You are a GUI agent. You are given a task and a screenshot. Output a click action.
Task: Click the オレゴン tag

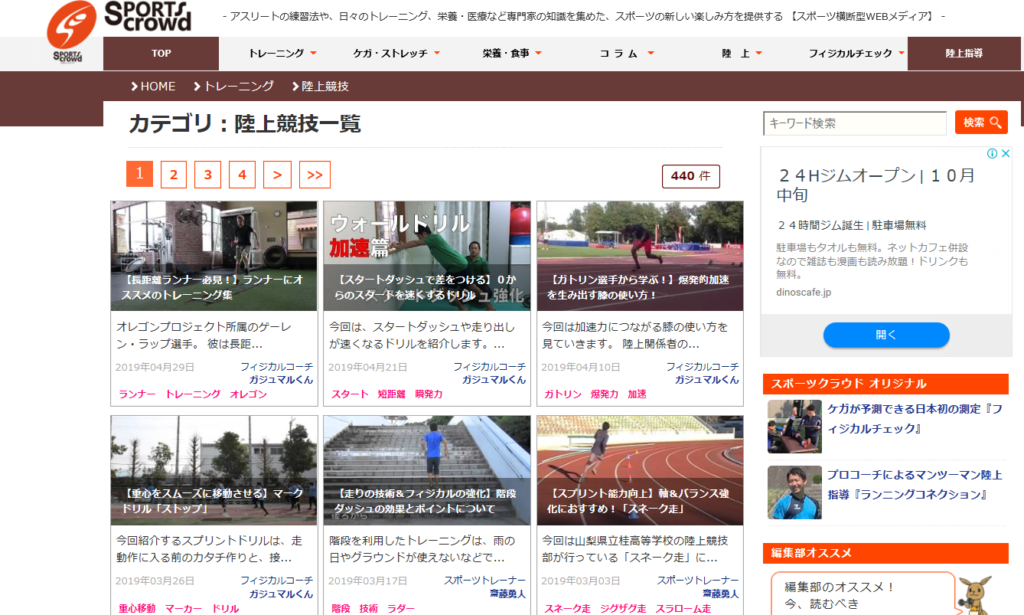pyautogui.click(x=248, y=394)
